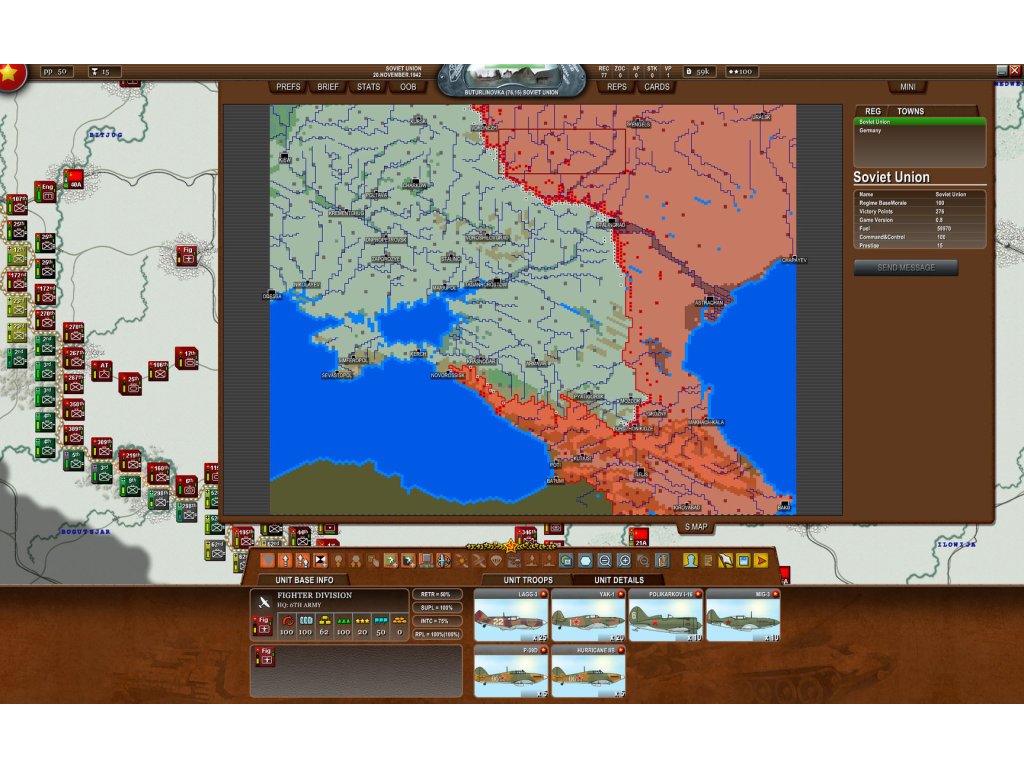
Task: Select the 40A army HQ unit on map
Action: [x=74, y=180]
